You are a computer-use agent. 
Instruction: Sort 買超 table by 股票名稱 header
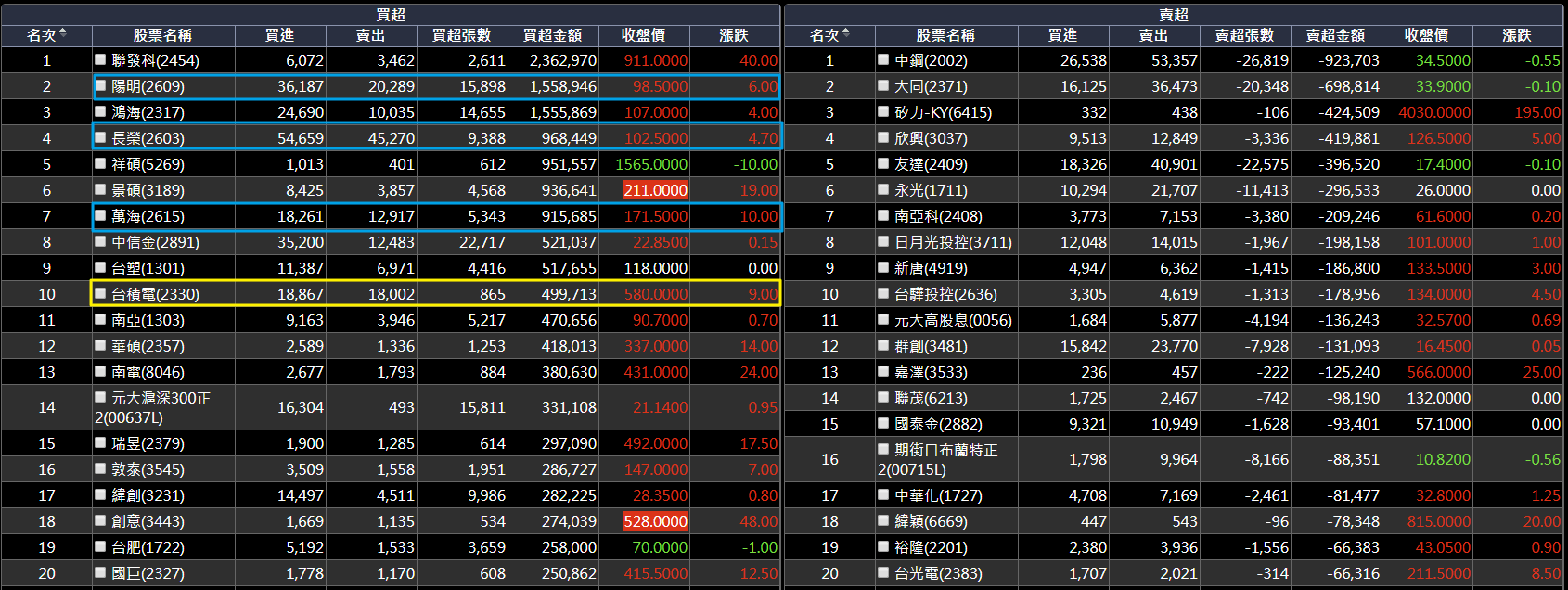pyautogui.click(x=162, y=35)
